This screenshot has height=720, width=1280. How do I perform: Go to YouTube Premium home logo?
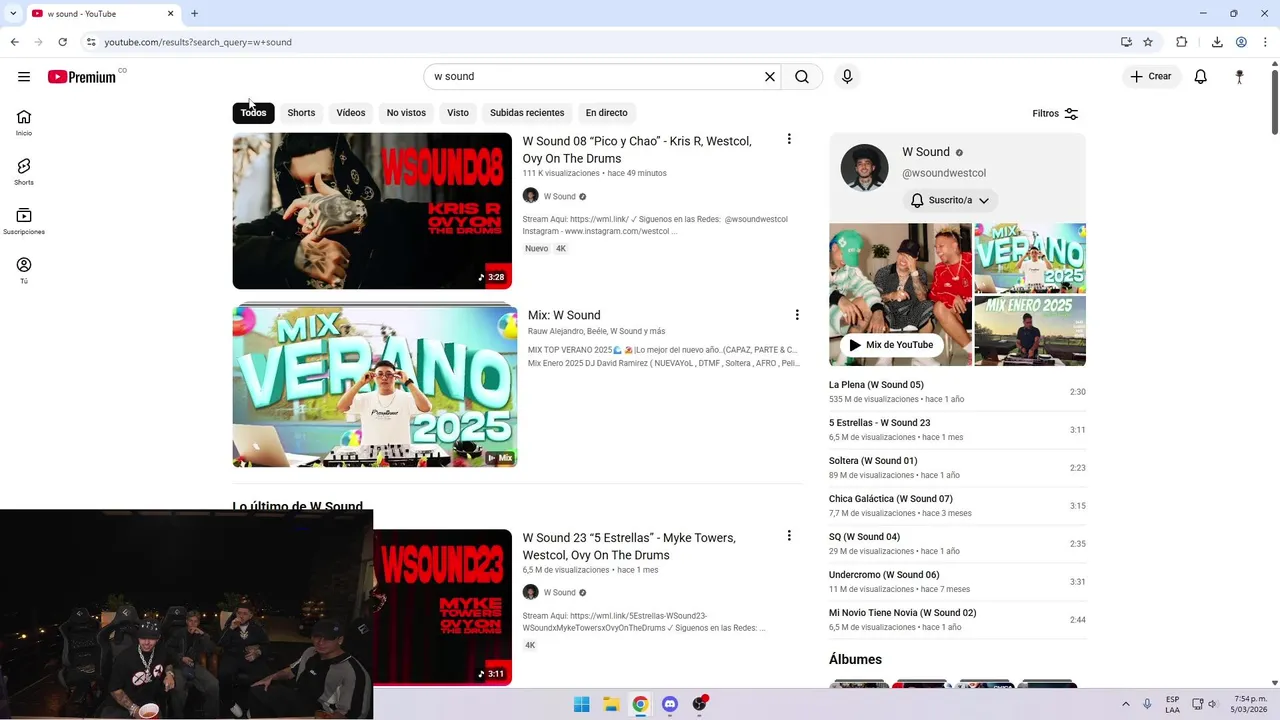tap(82, 77)
